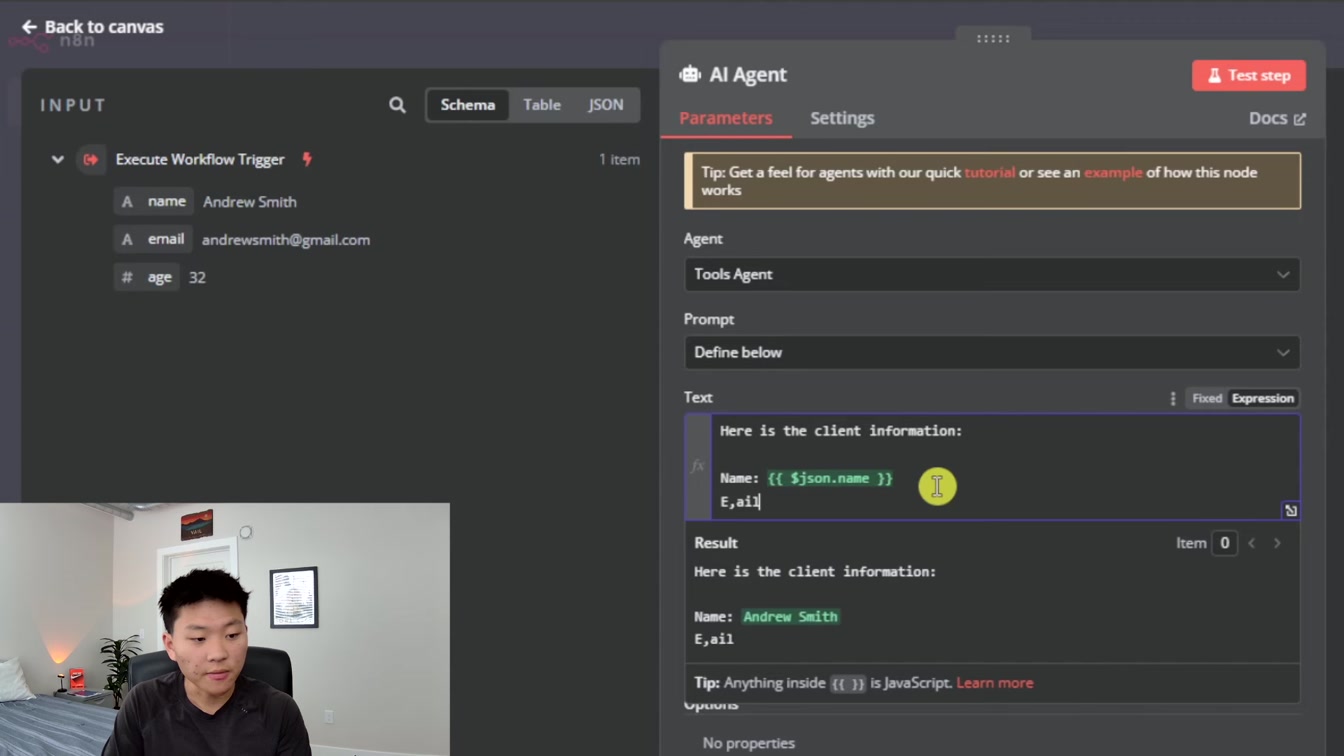
Task: Click the Back to canvas text
Action: point(104,27)
